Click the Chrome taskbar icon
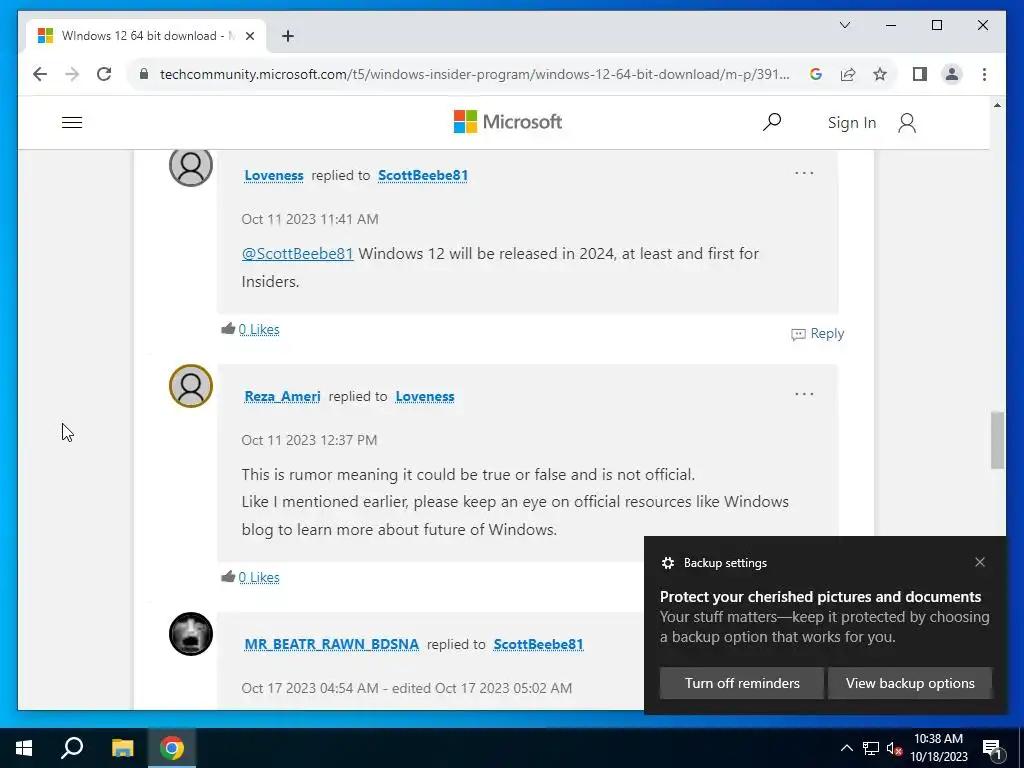Image resolution: width=1024 pixels, height=768 pixels. click(172, 748)
